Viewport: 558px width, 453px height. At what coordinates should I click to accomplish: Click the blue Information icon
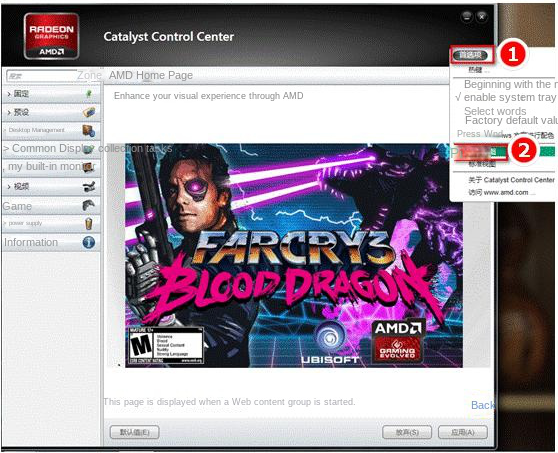(89, 242)
